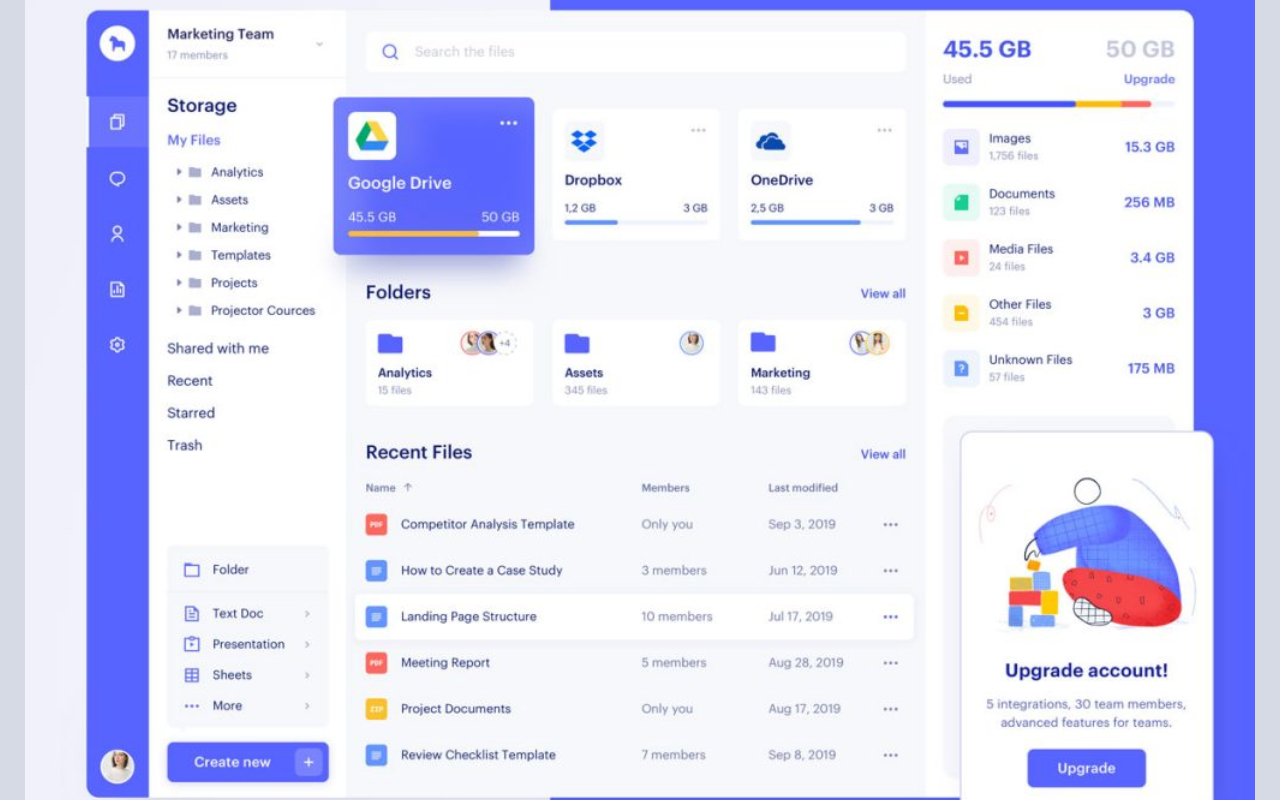The height and width of the screenshot is (800, 1280).
Task: Sort files by the Name column
Action: coord(389,488)
